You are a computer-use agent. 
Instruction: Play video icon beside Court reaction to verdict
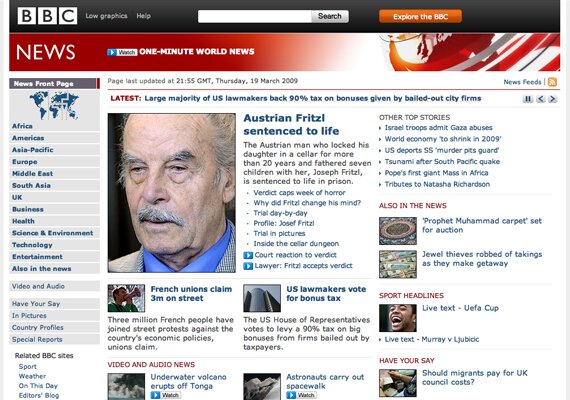(x=248, y=255)
